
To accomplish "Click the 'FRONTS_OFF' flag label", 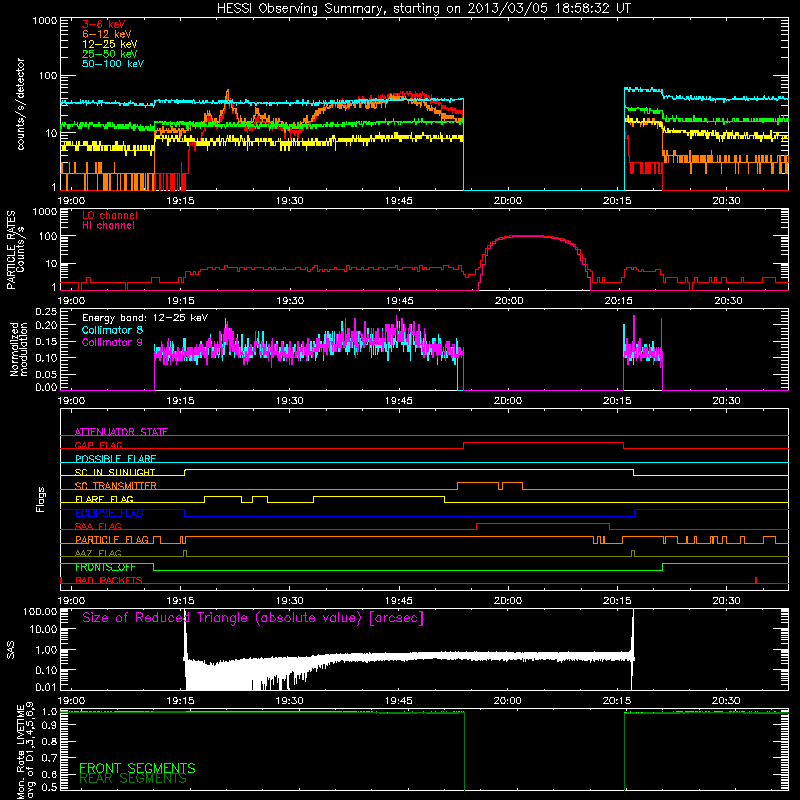I will [105, 567].
